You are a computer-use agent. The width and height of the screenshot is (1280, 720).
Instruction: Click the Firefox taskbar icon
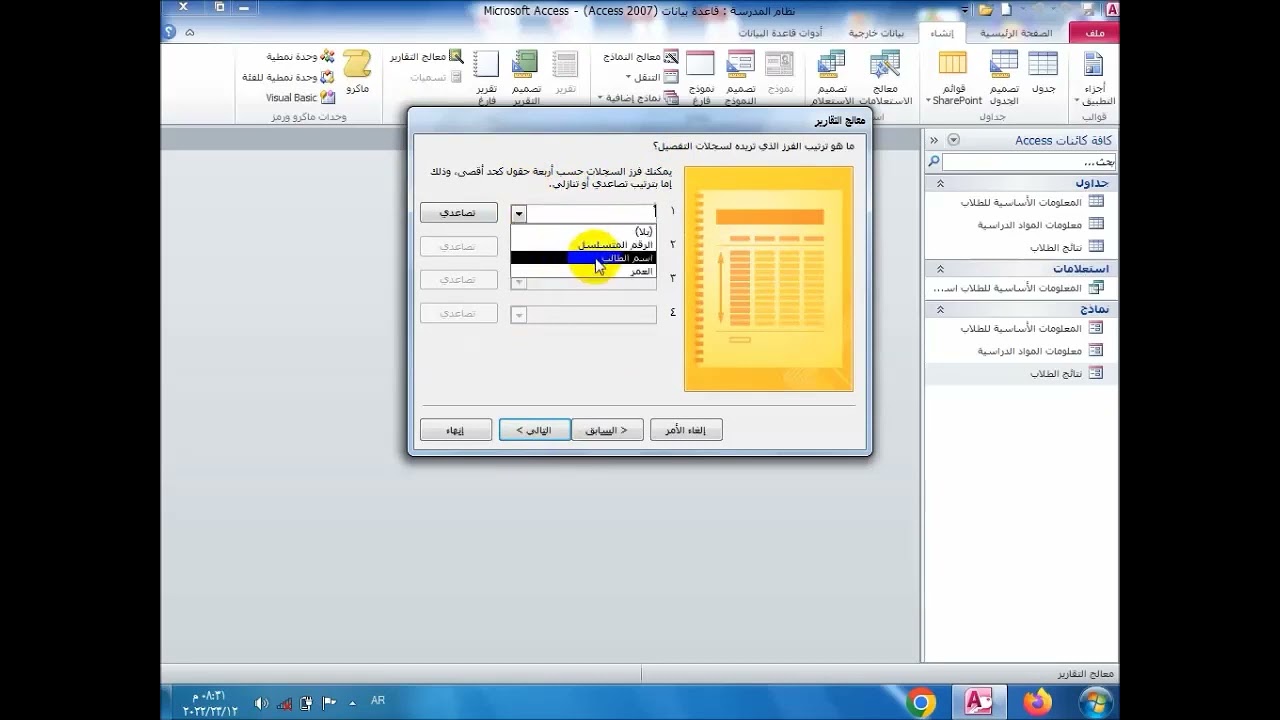1038,703
